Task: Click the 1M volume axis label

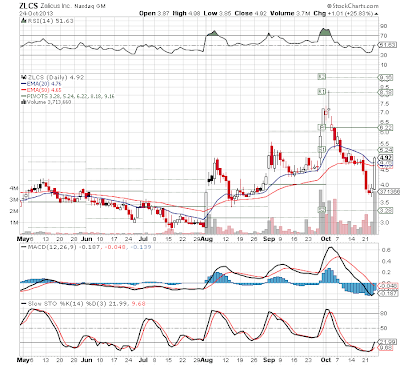Action: (14, 223)
